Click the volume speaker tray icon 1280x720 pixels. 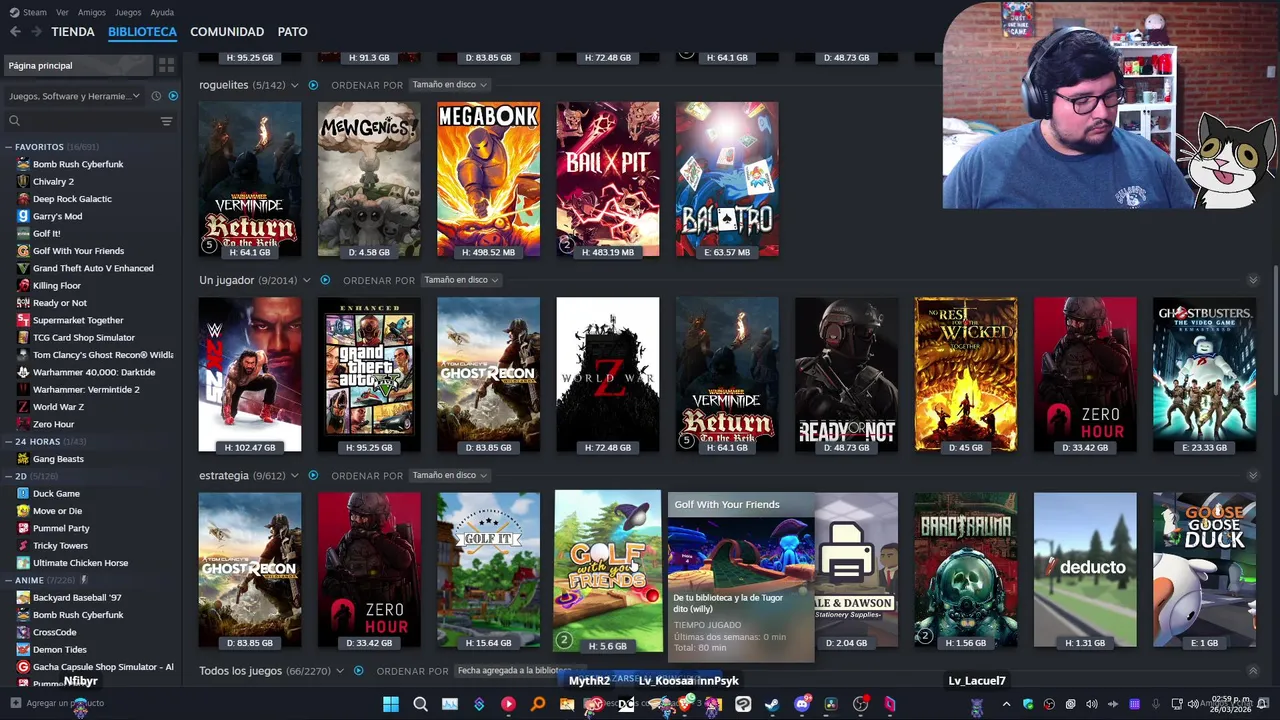1092,704
